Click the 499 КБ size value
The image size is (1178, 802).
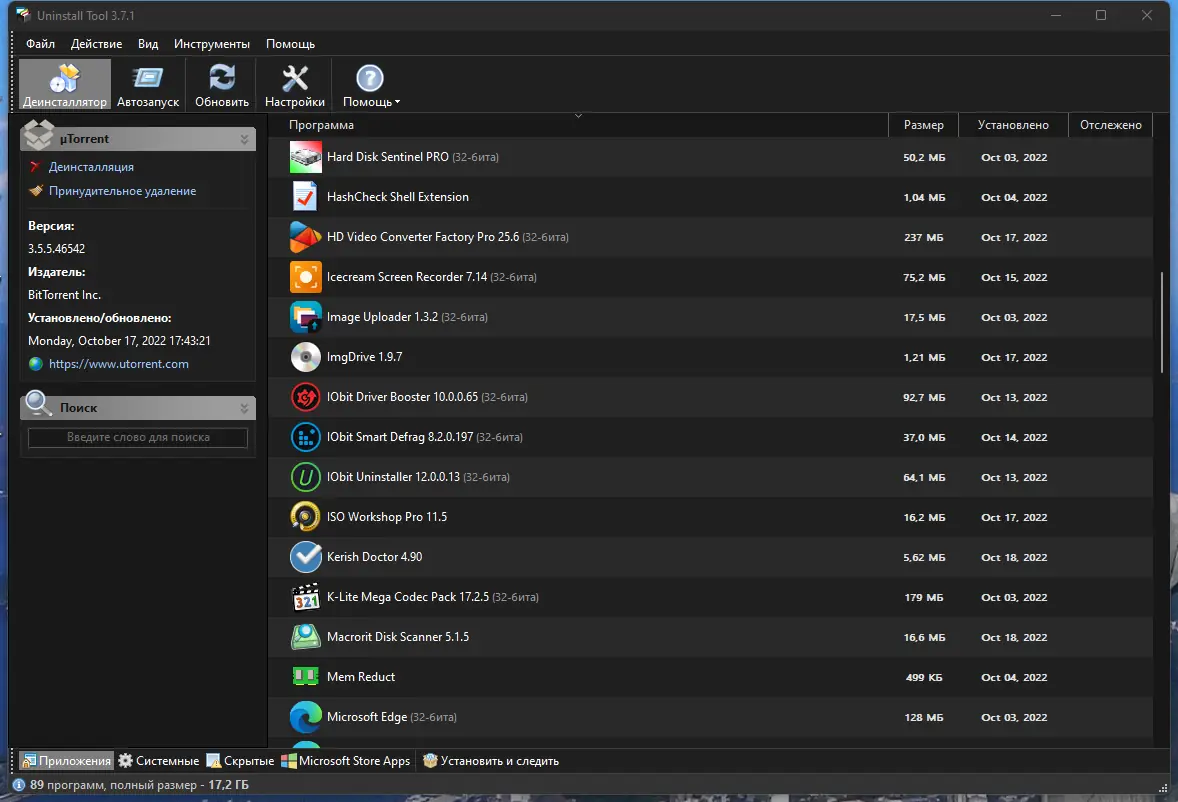coord(923,677)
